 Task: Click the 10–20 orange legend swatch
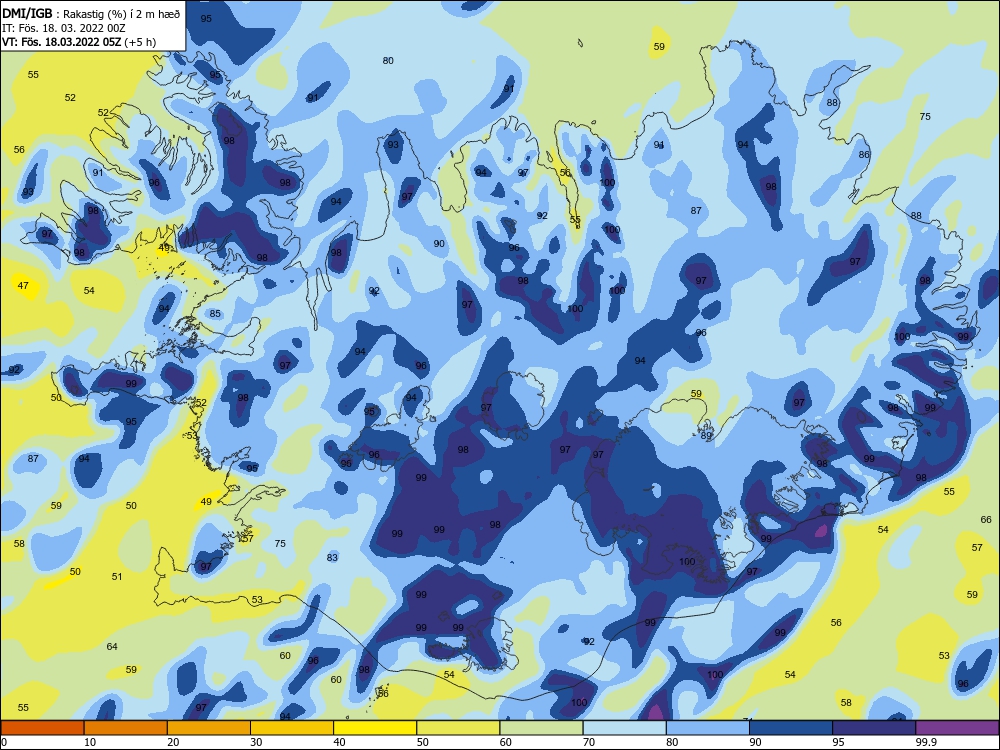click(x=126, y=728)
